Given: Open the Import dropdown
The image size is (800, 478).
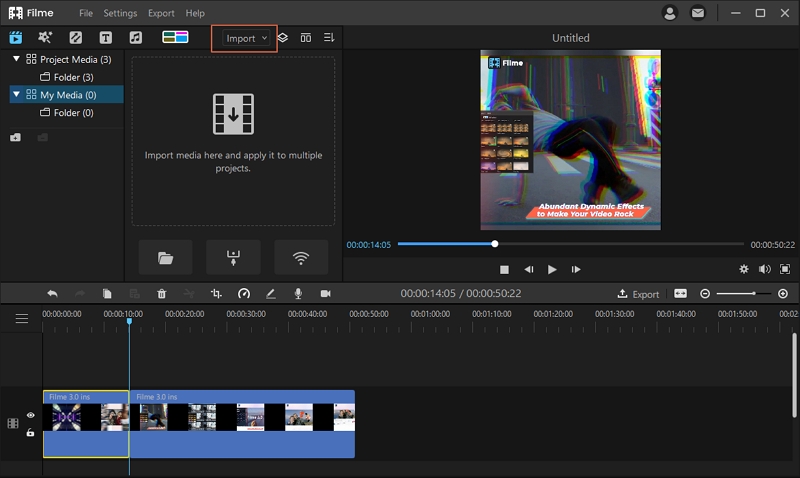Looking at the screenshot, I should pos(246,38).
